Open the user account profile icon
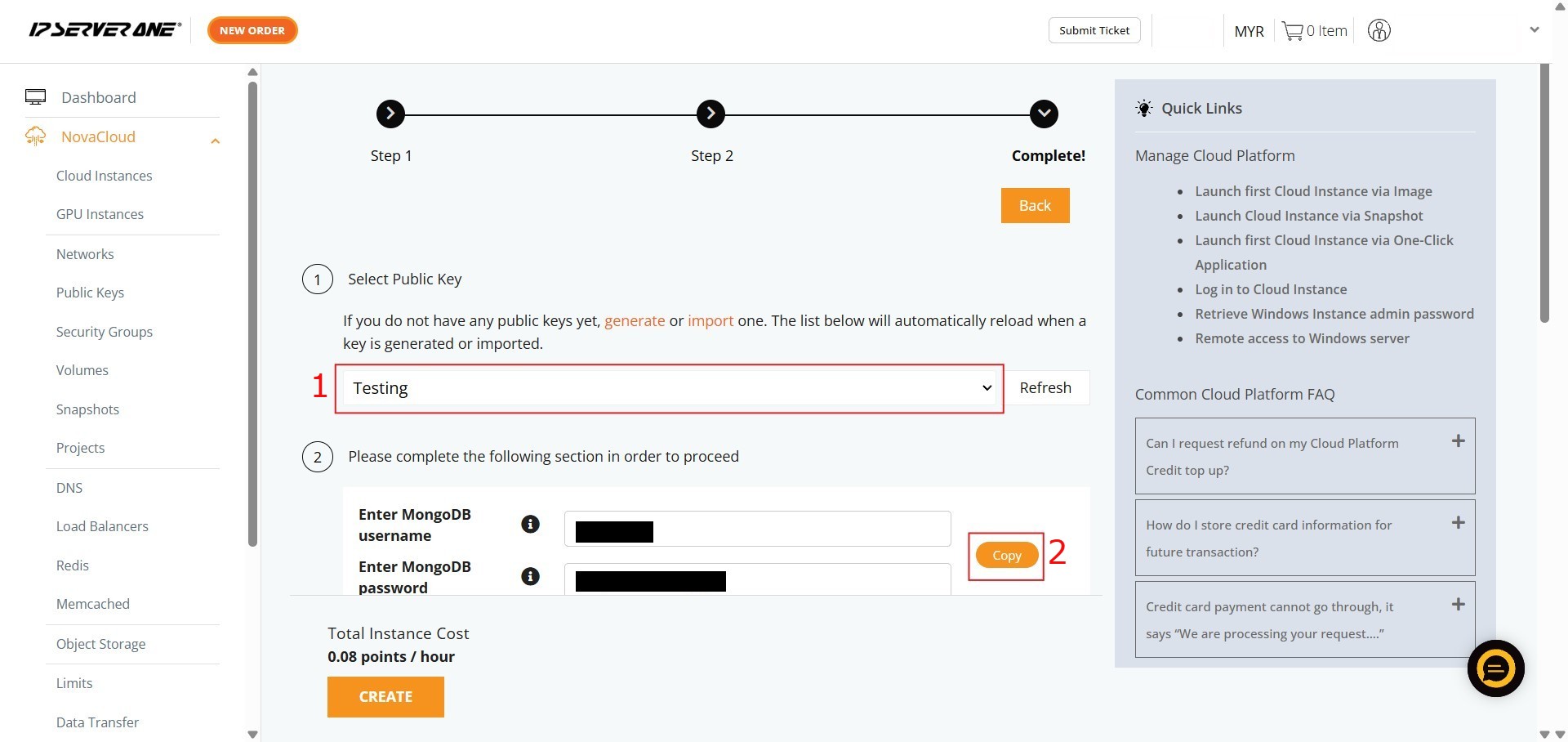Viewport: 1568px width, 742px height. (1379, 31)
